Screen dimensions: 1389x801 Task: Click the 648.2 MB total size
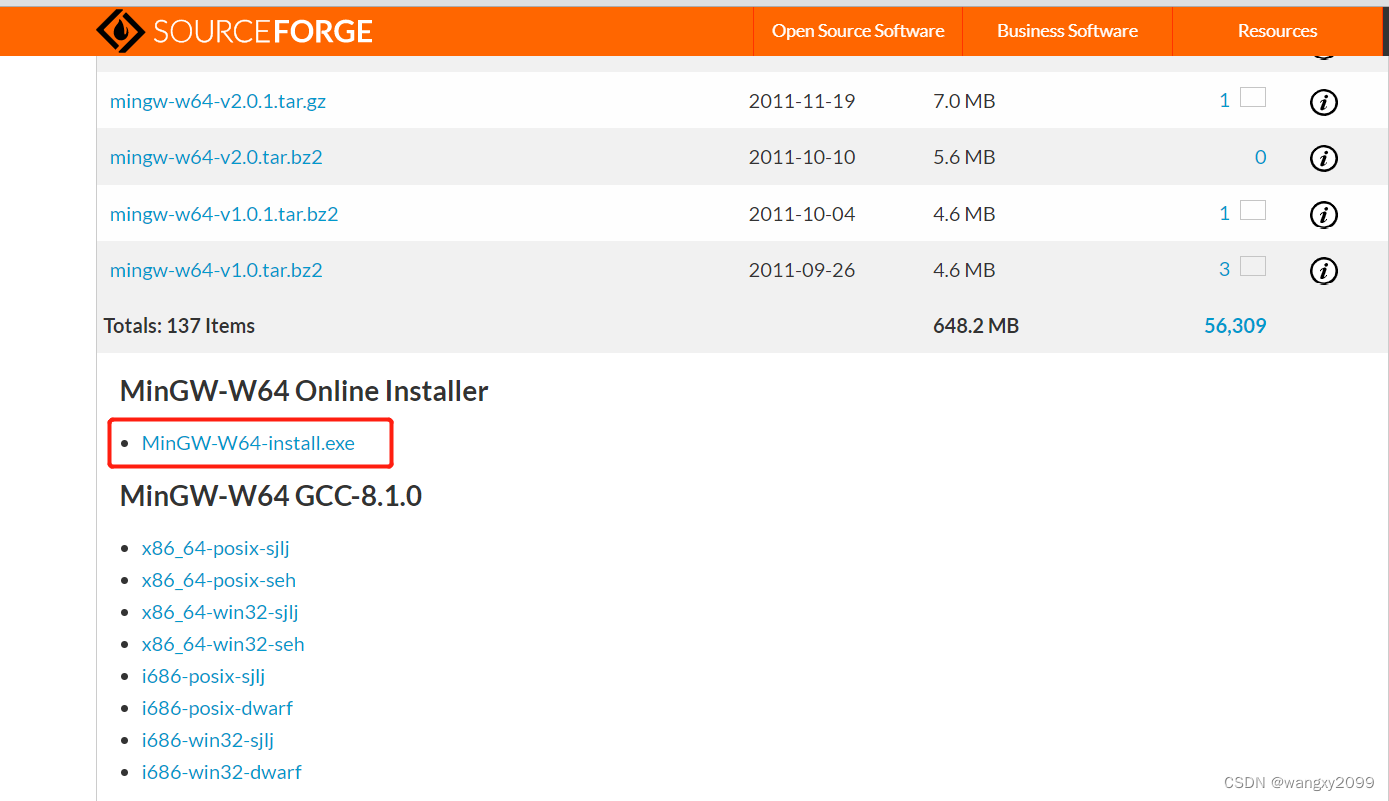point(976,326)
